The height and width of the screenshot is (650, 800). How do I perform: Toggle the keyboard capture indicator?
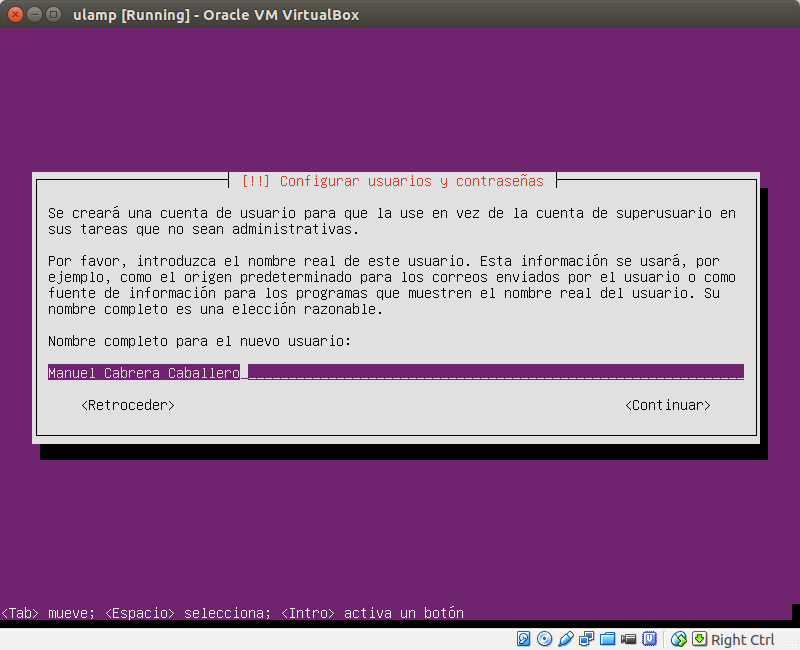click(x=700, y=639)
